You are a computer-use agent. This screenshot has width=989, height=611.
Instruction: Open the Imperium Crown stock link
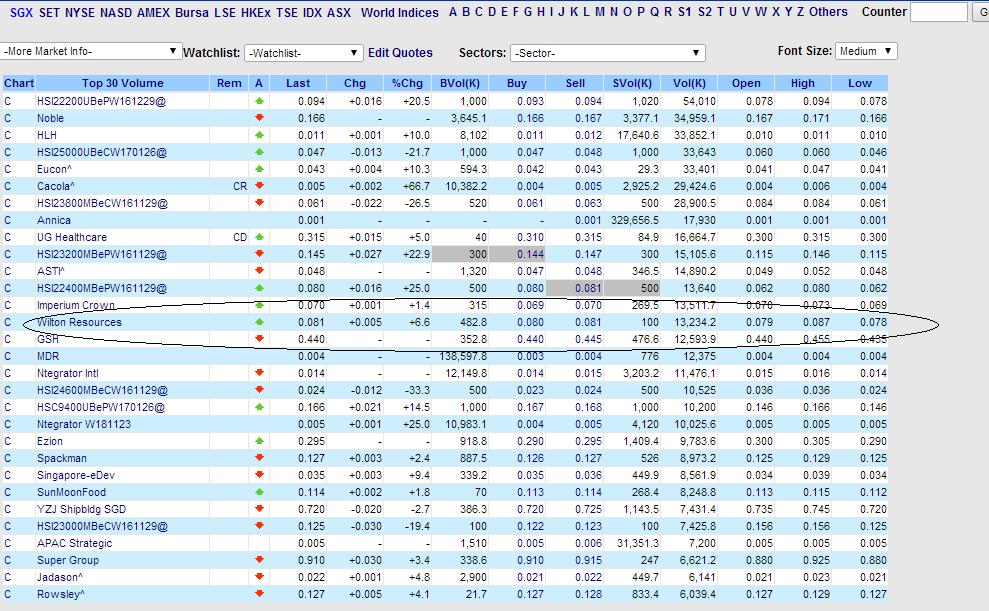coord(76,306)
